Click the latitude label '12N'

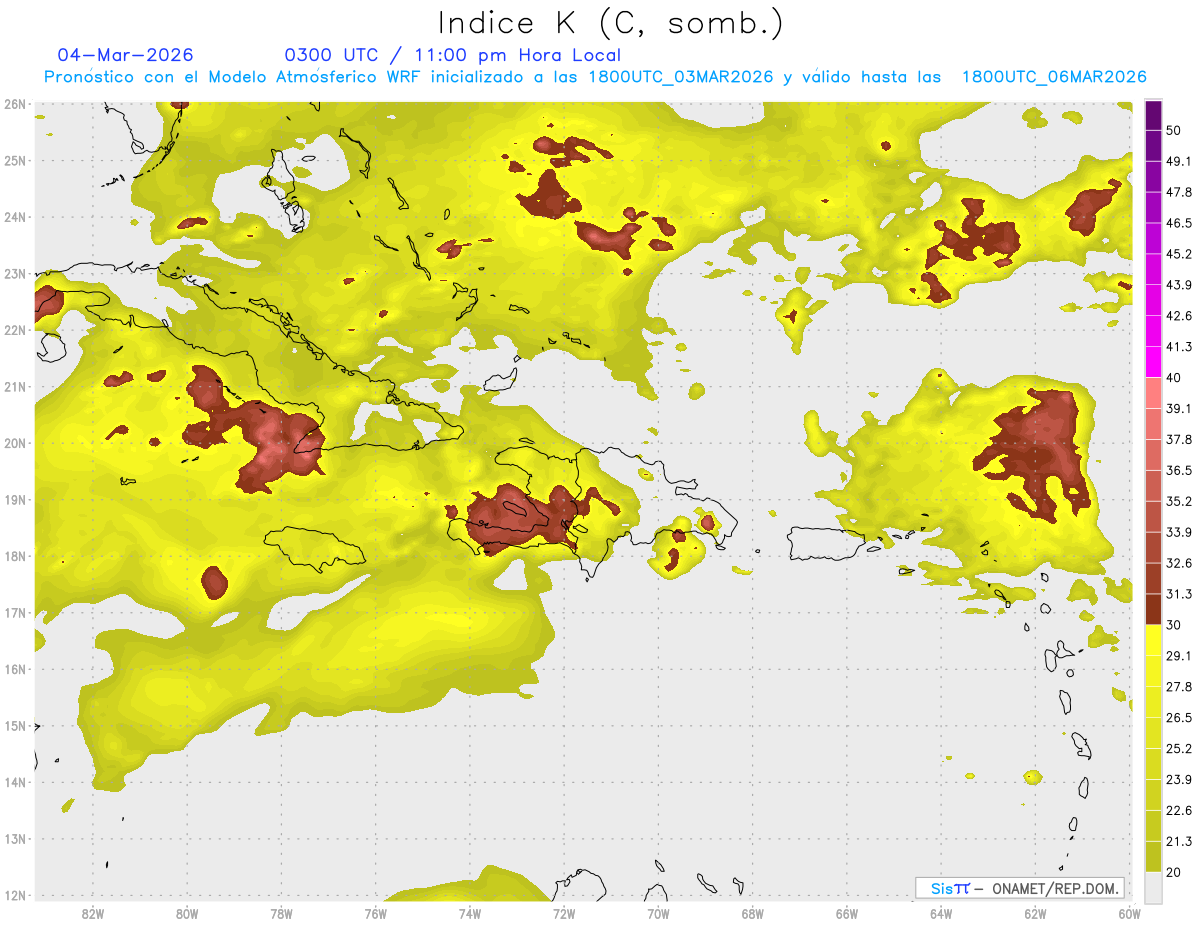tap(15, 895)
